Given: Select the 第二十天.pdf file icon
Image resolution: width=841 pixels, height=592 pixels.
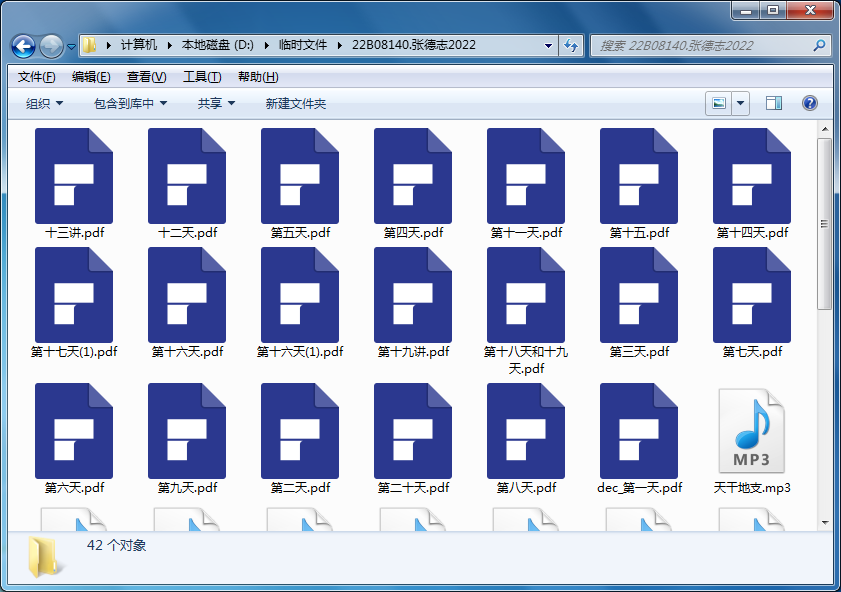Looking at the screenshot, I should tap(413, 431).
